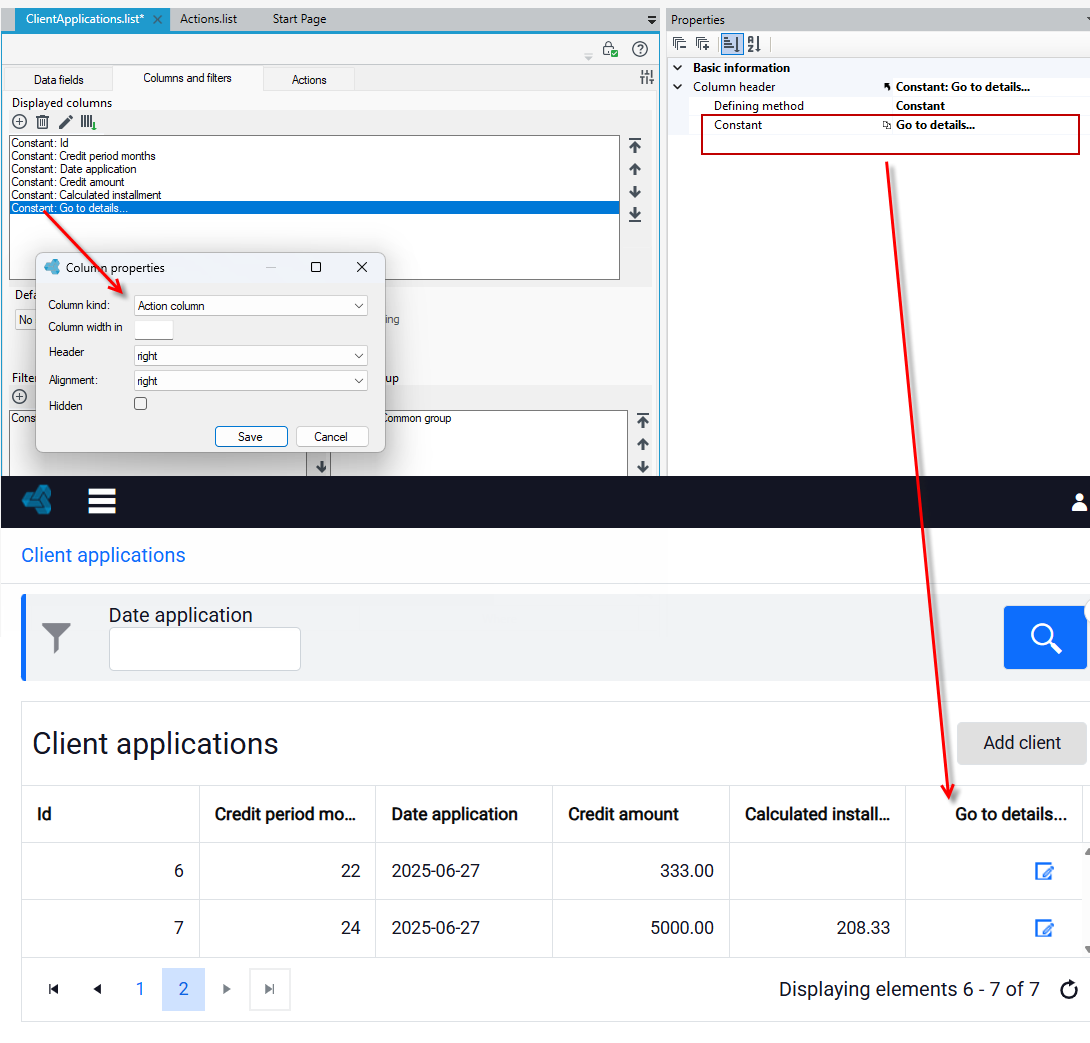Move selected displayed column up one position

pyautogui.click(x=635, y=169)
